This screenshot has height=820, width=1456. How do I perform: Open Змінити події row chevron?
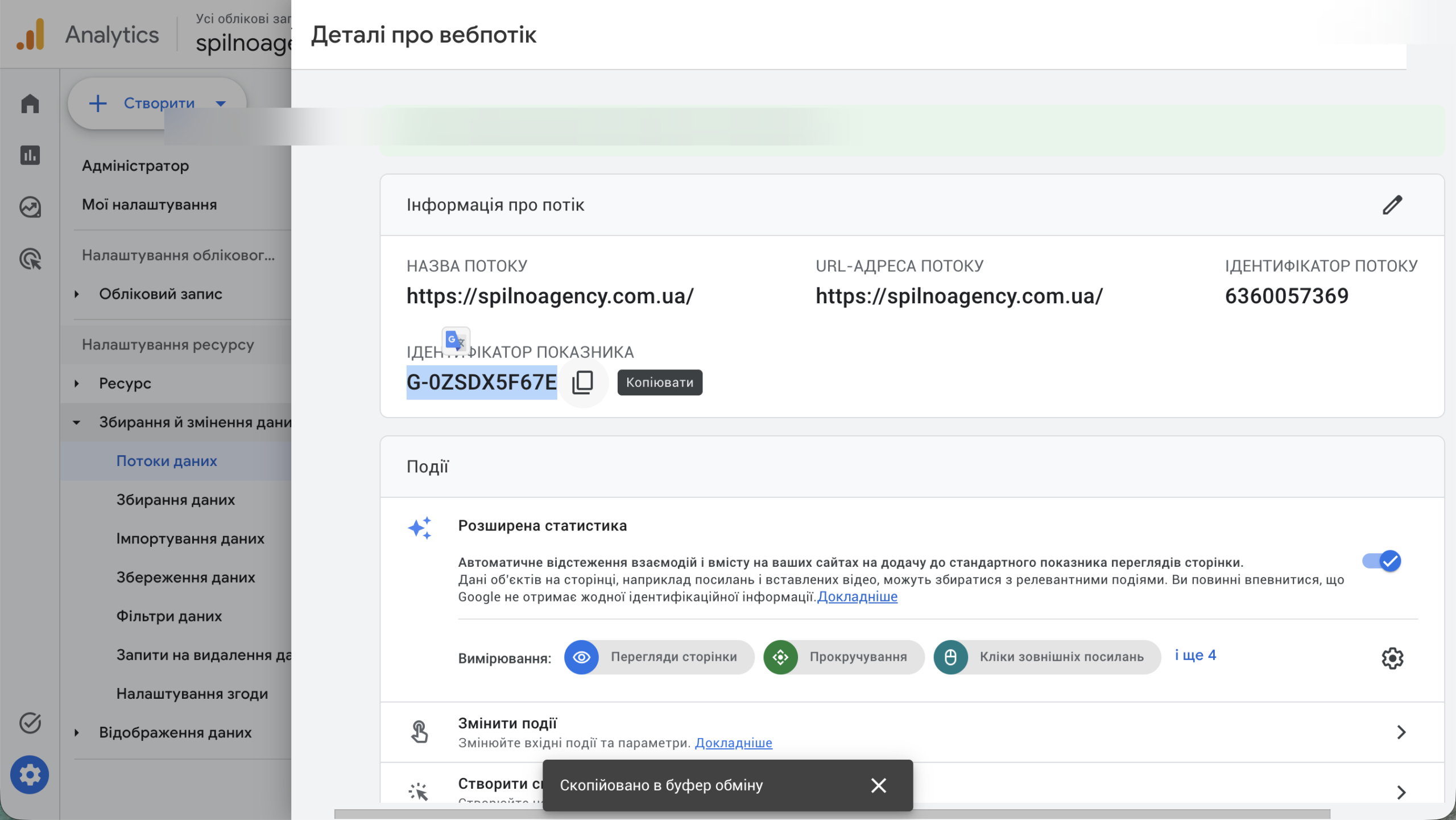coord(1401,732)
